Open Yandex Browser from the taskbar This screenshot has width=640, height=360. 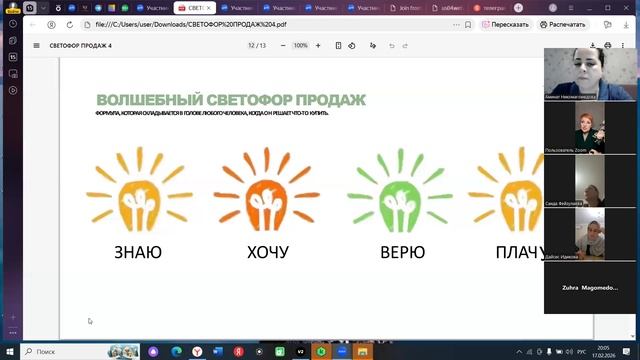click(197, 351)
